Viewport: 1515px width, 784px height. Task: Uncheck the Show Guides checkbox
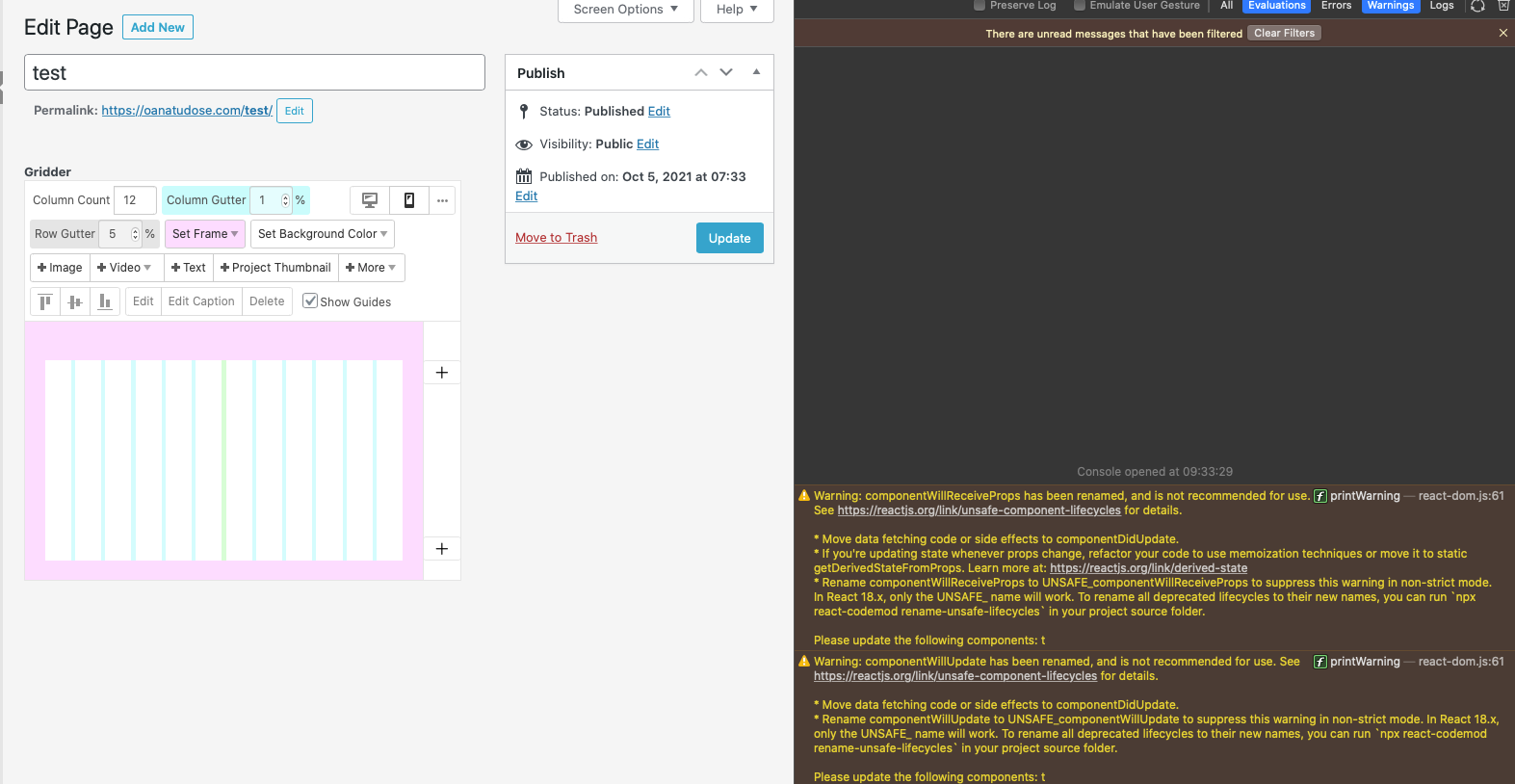point(310,301)
